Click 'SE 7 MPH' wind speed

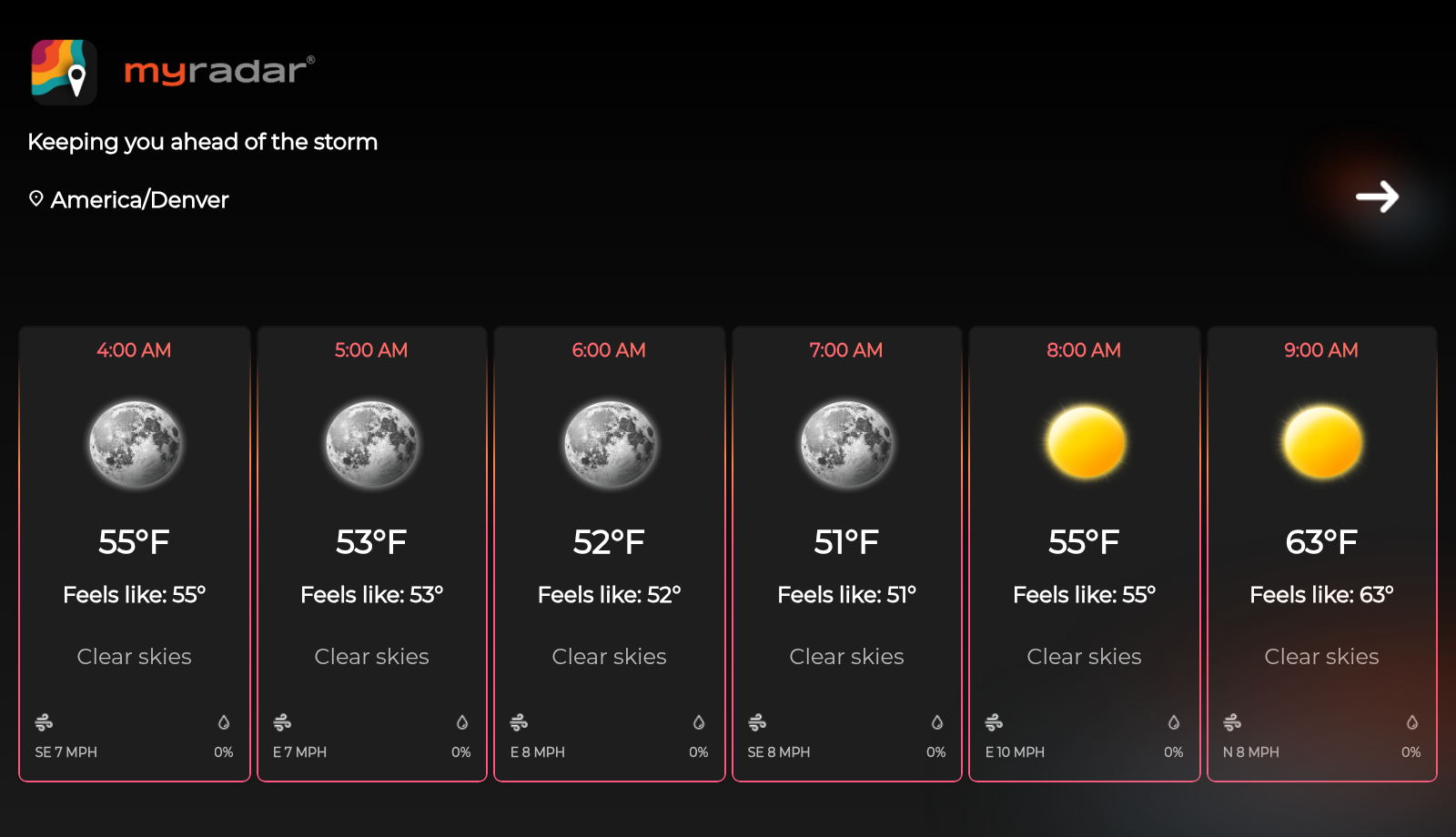click(x=66, y=752)
